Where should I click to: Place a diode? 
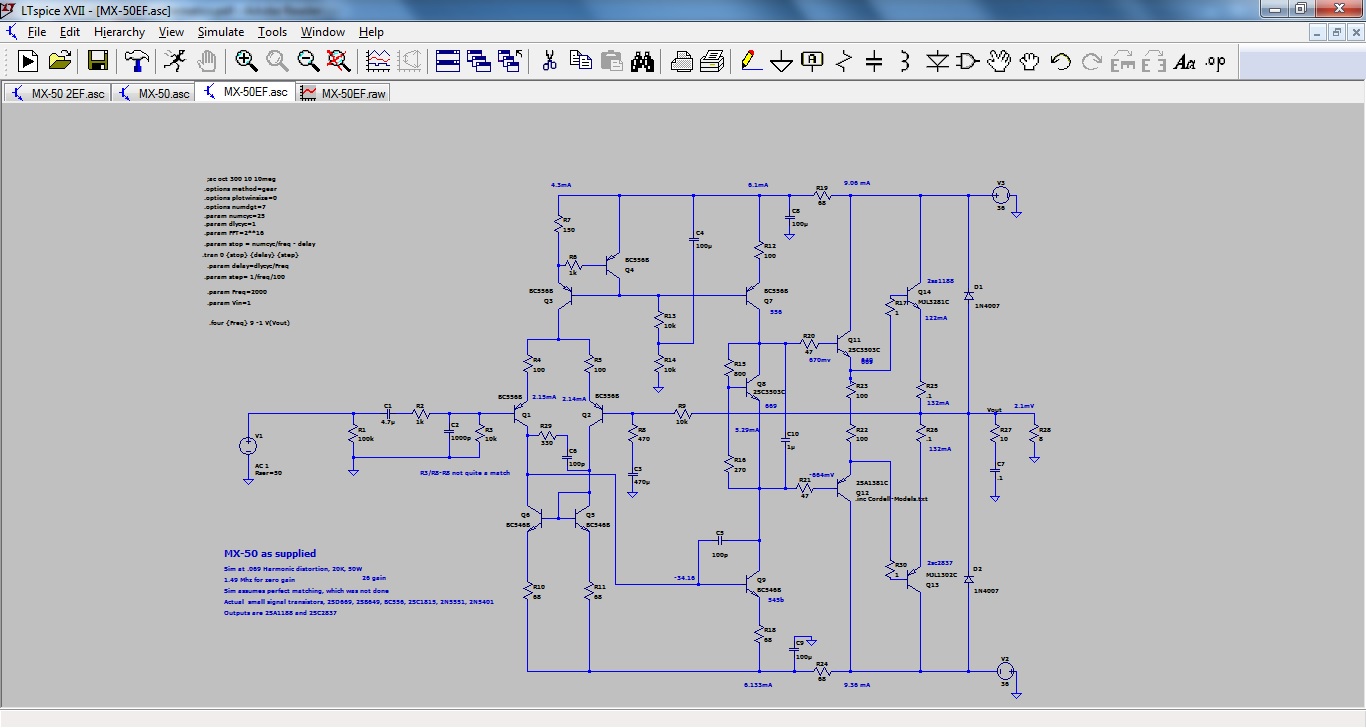point(937,61)
